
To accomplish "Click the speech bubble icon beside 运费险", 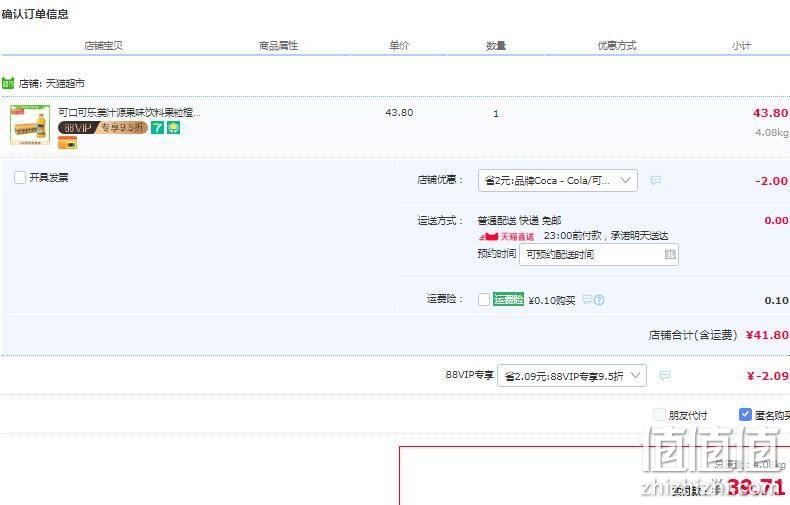I will [x=587, y=299].
